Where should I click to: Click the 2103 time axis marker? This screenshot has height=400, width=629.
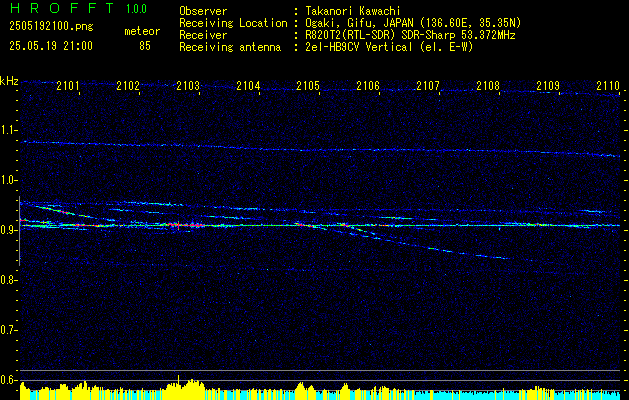pyautogui.click(x=188, y=85)
